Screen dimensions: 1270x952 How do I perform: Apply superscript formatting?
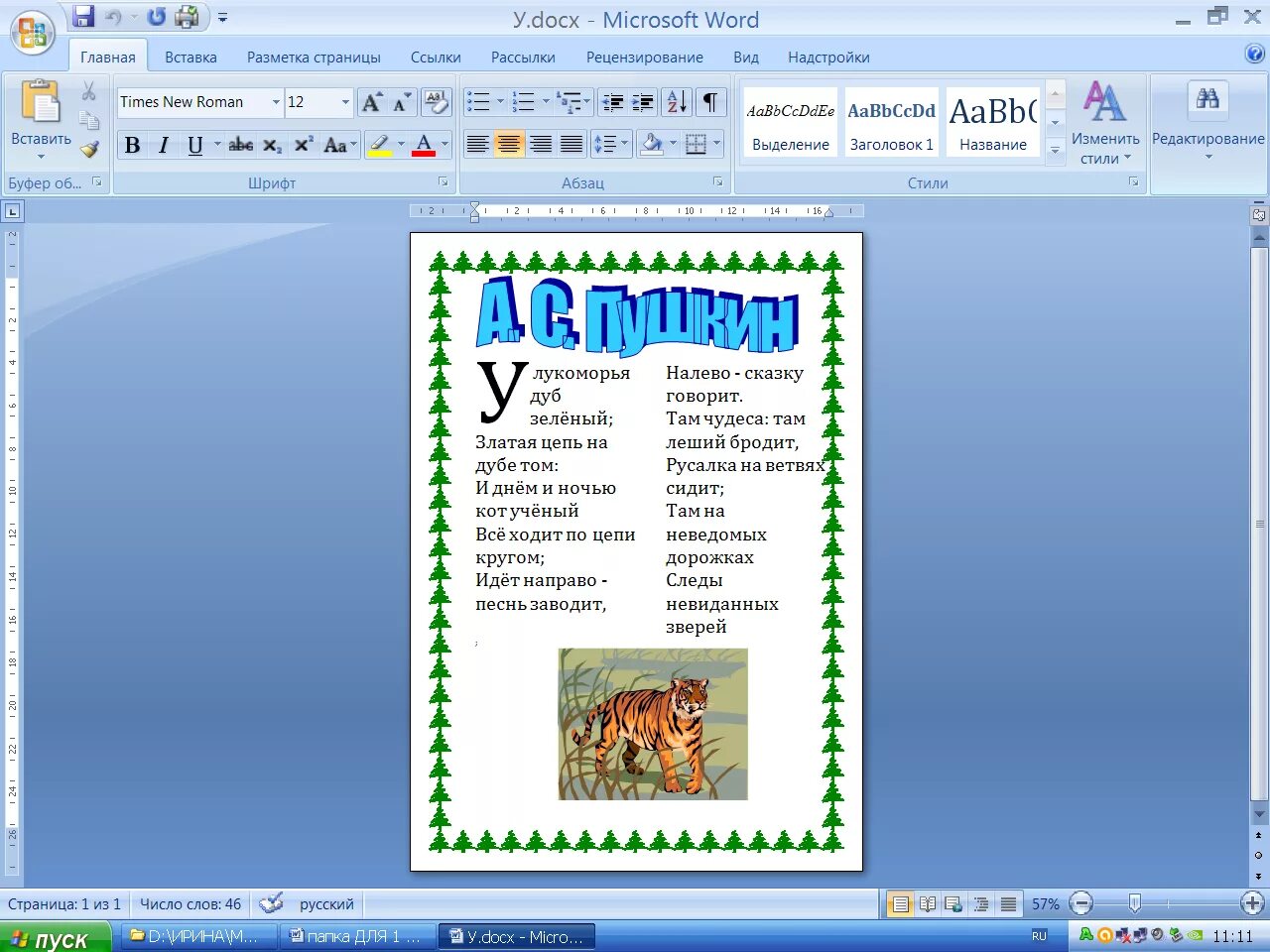[x=304, y=146]
